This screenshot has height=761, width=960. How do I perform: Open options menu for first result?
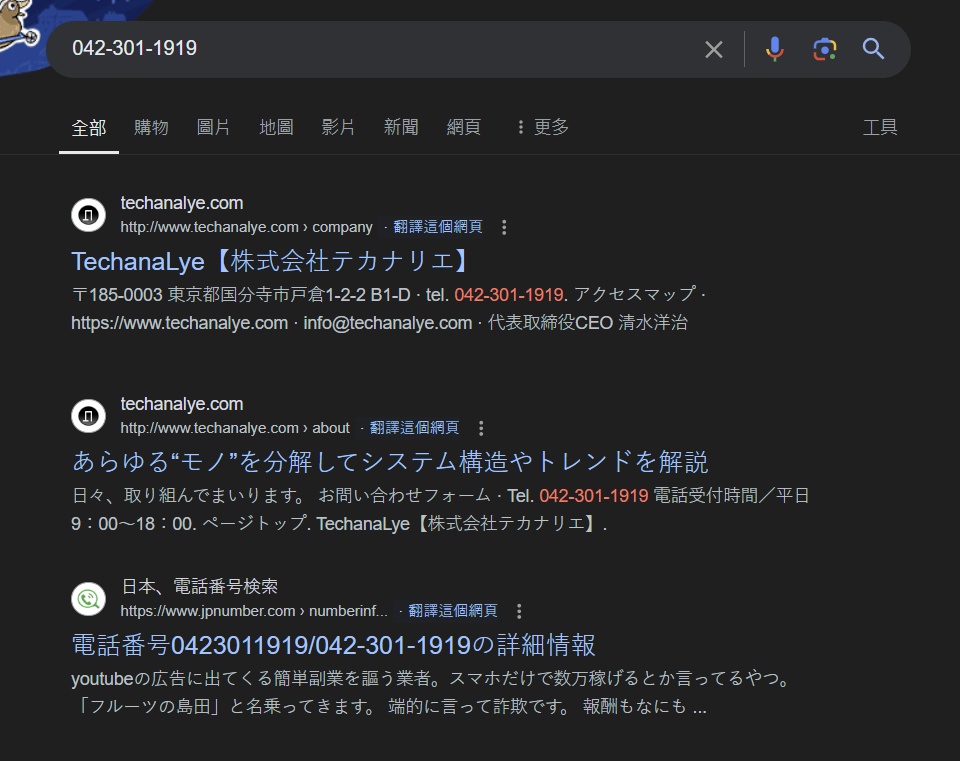tap(504, 227)
